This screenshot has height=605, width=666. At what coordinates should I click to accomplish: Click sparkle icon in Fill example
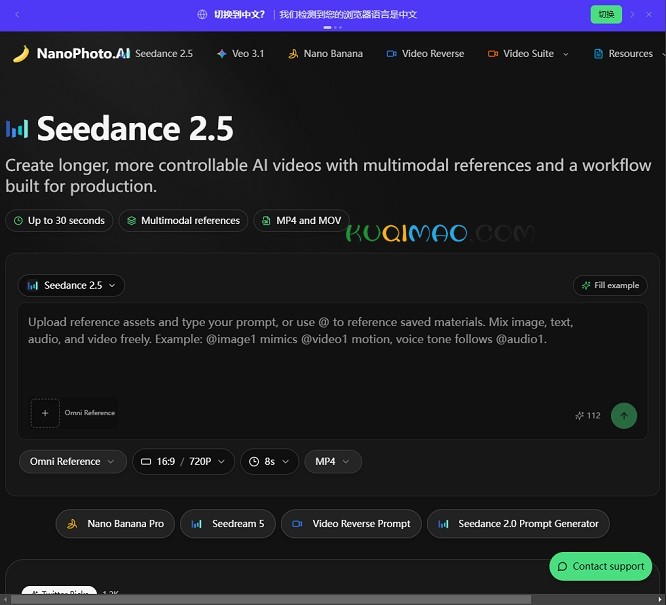click(586, 285)
